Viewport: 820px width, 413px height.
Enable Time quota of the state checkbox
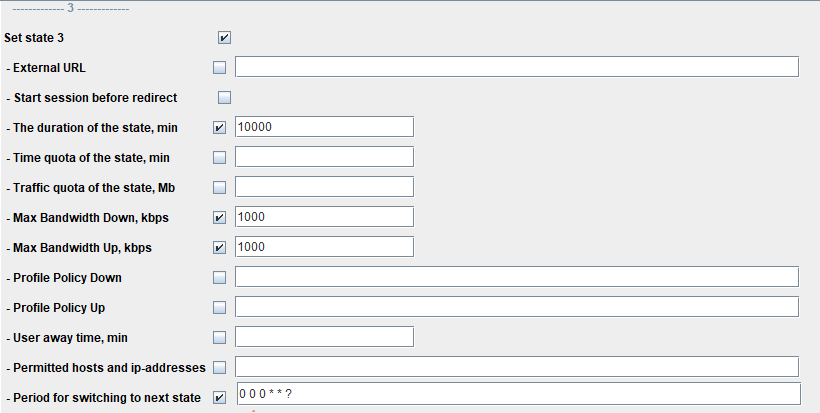coord(220,158)
